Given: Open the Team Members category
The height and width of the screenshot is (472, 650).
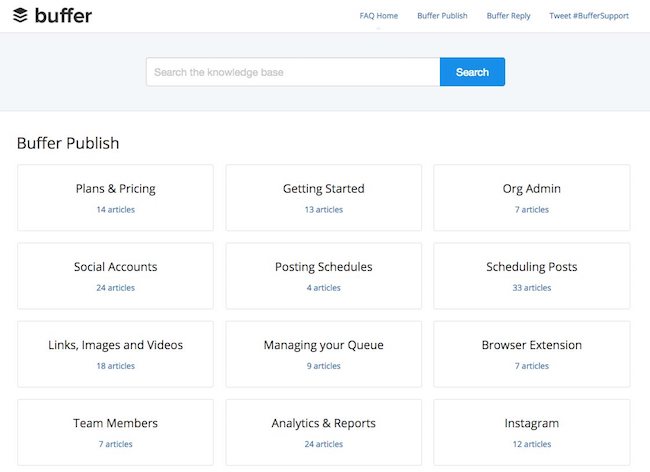Looking at the screenshot, I should tap(115, 431).
